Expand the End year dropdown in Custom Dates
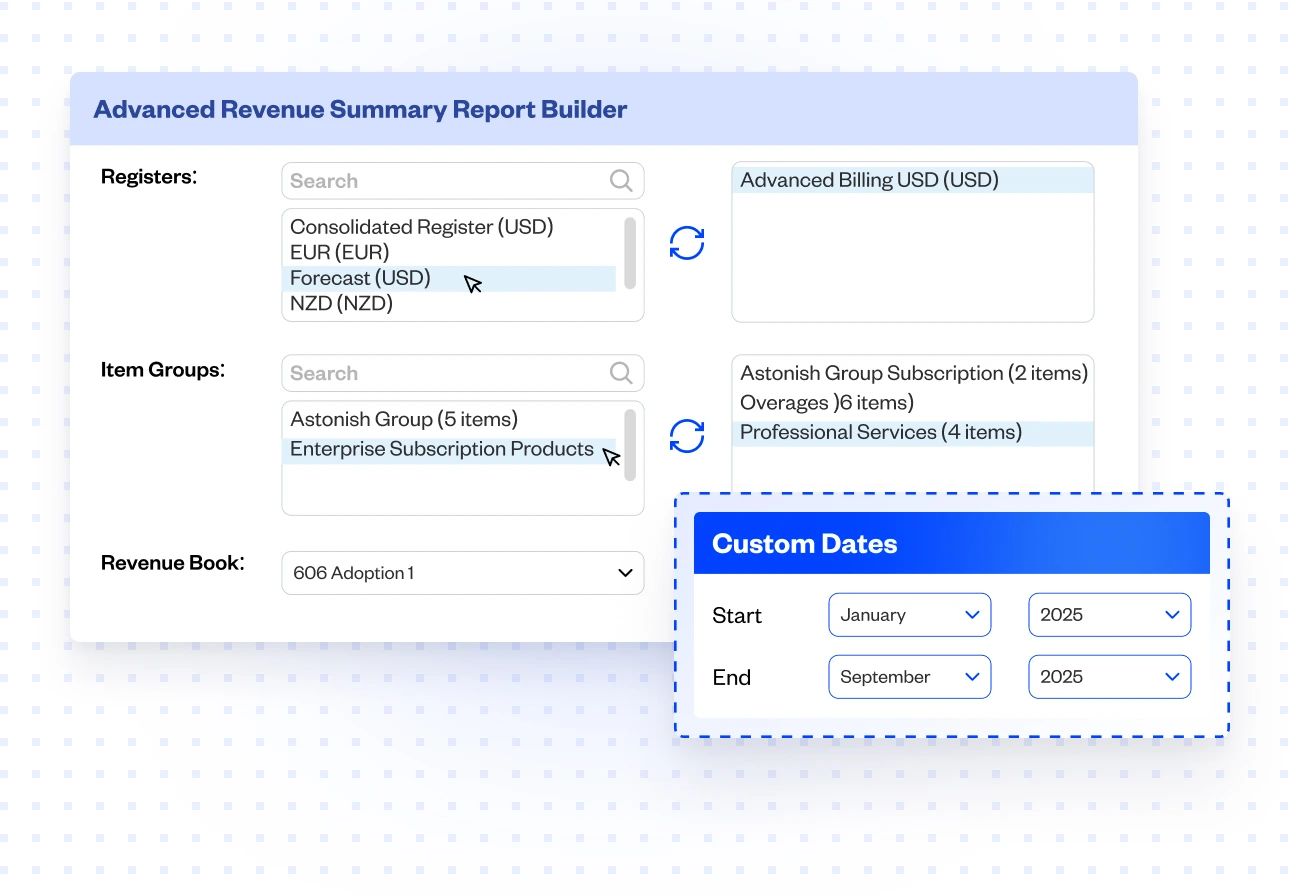 tap(1108, 676)
